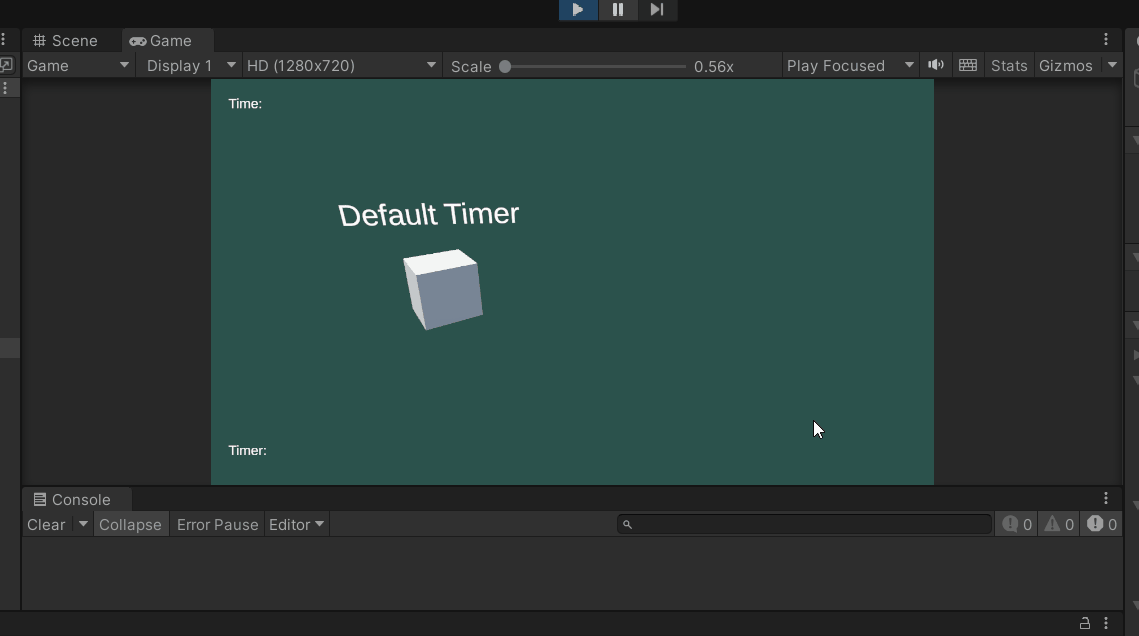1139x636 pixels.
Task: Open the Console tab
Action: (x=72, y=500)
